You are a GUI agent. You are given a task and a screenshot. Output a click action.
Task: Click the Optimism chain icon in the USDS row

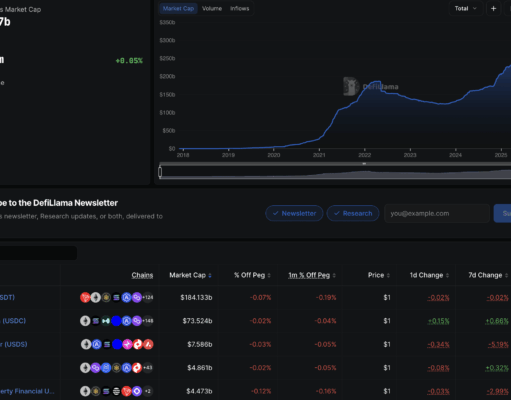(x=138, y=344)
